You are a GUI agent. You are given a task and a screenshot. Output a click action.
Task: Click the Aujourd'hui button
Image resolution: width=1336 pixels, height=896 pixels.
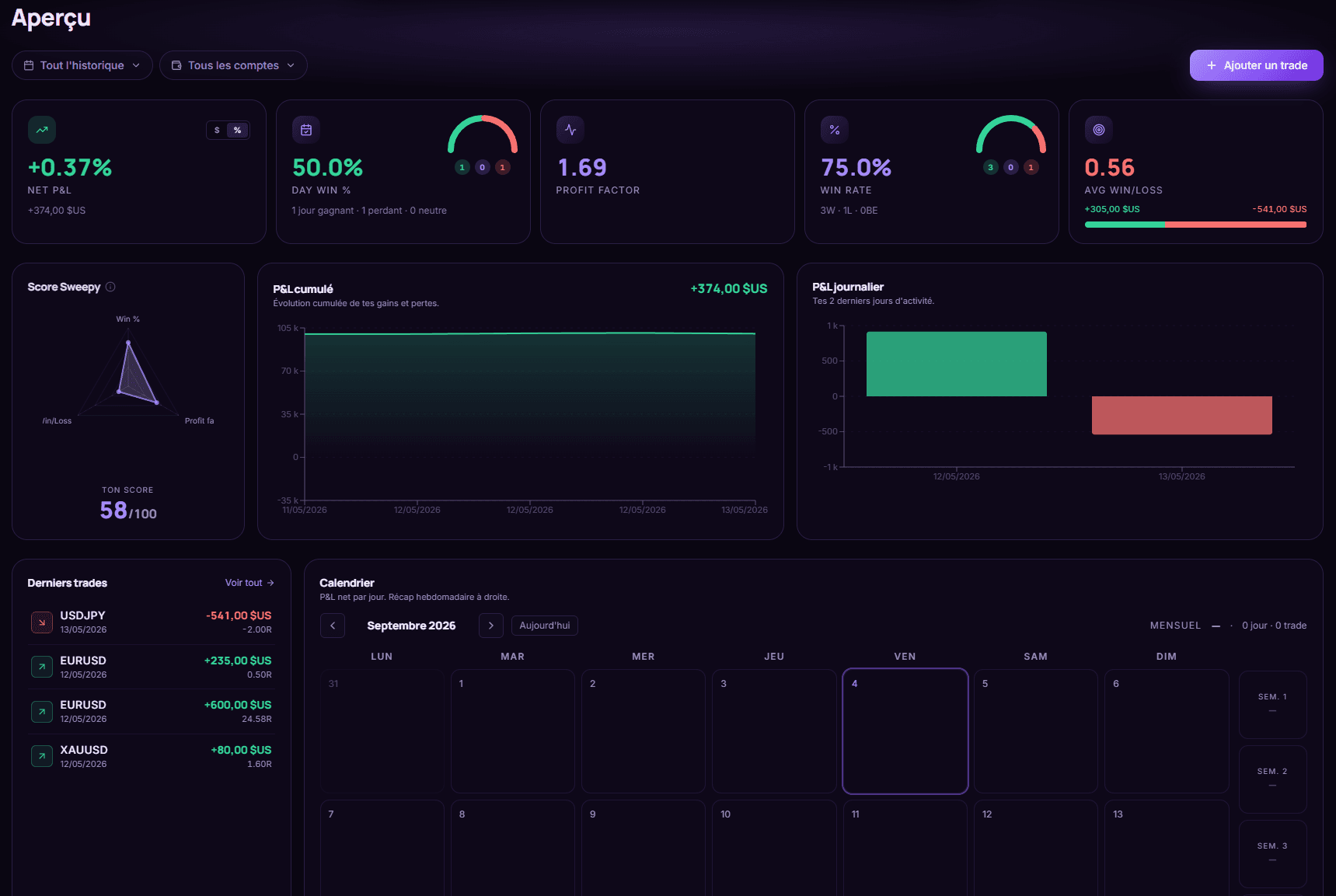point(545,626)
